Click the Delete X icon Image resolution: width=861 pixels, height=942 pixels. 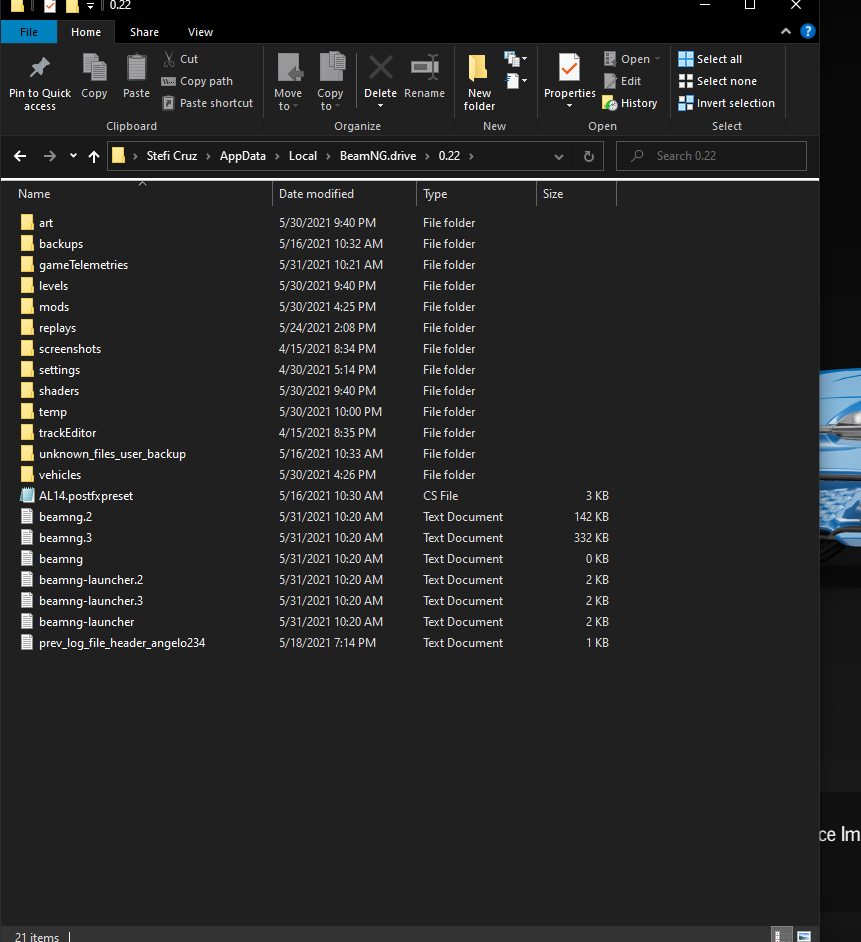coord(380,67)
